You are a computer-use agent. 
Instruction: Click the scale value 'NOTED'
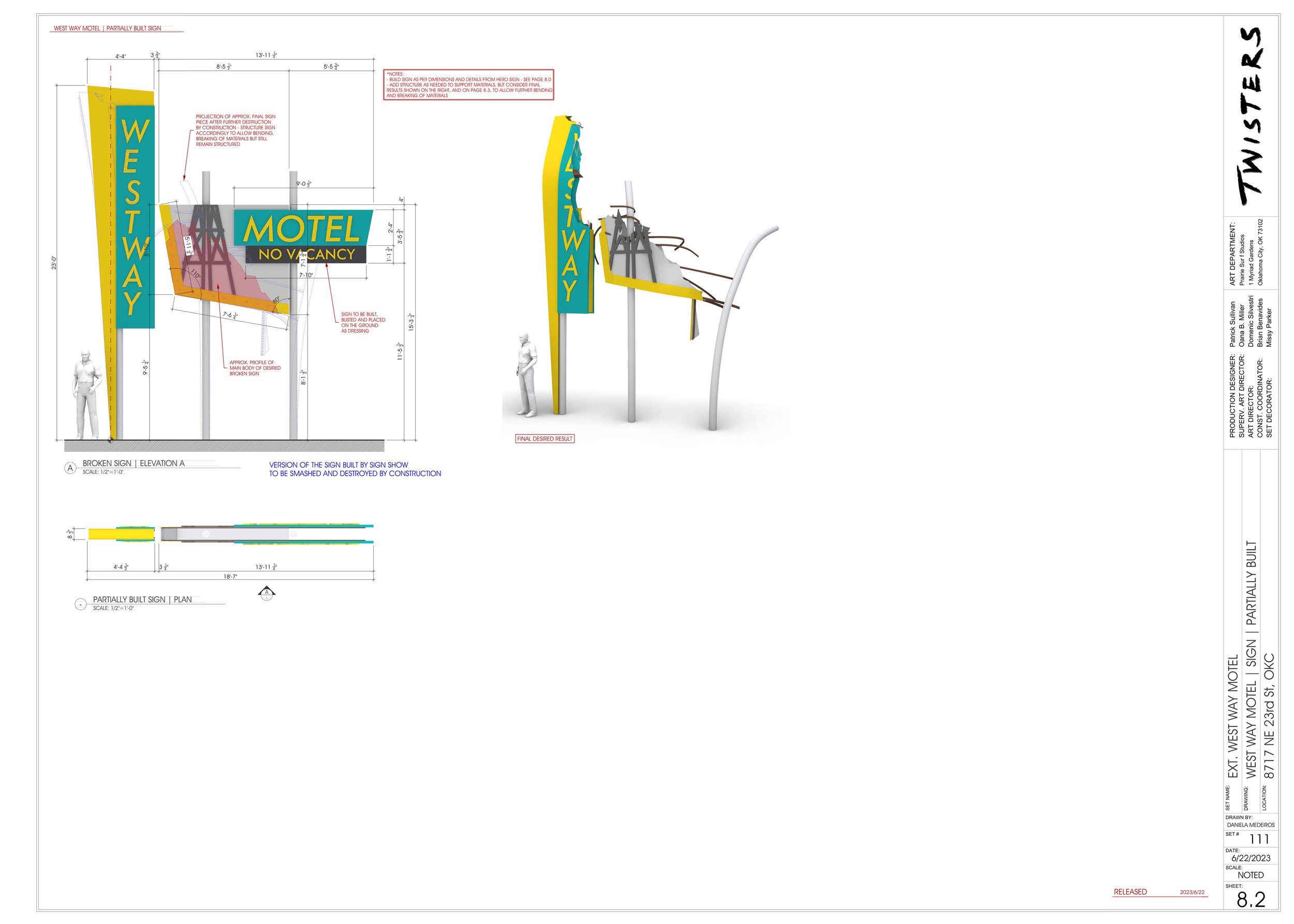pos(1251,876)
